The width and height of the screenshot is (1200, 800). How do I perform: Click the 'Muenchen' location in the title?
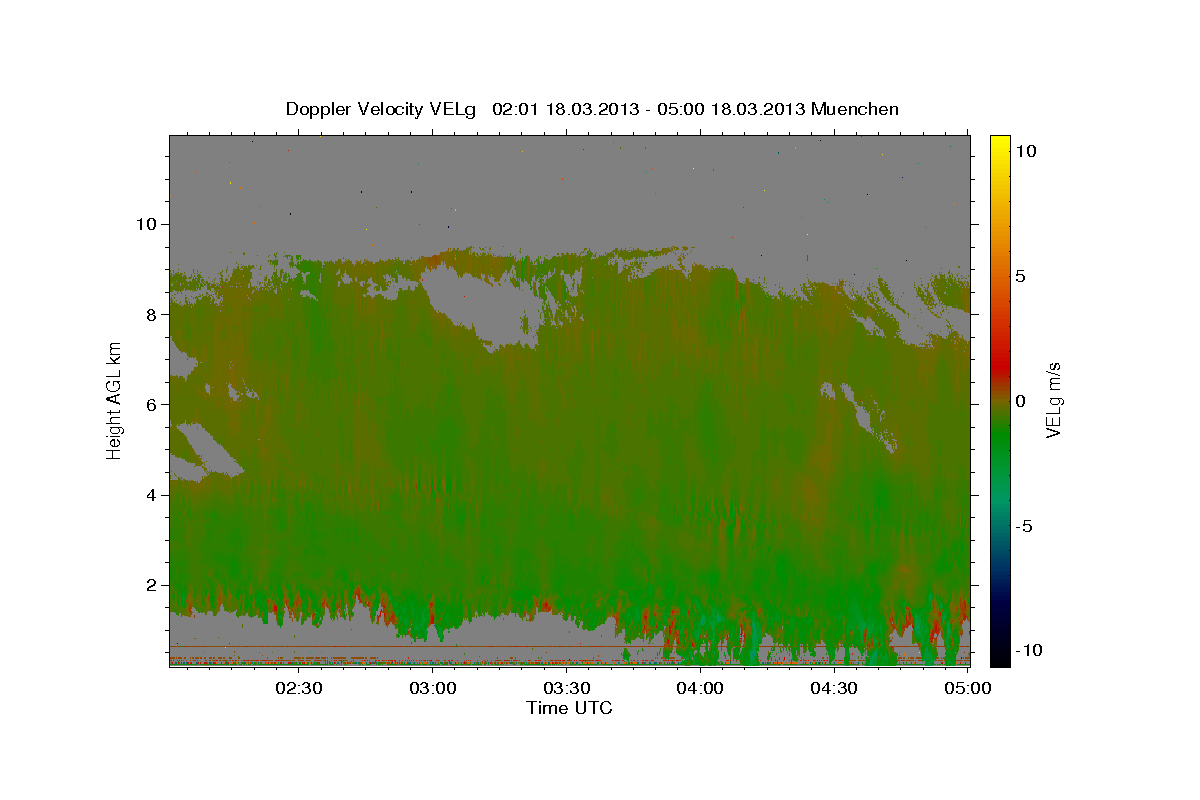(x=856, y=109)
